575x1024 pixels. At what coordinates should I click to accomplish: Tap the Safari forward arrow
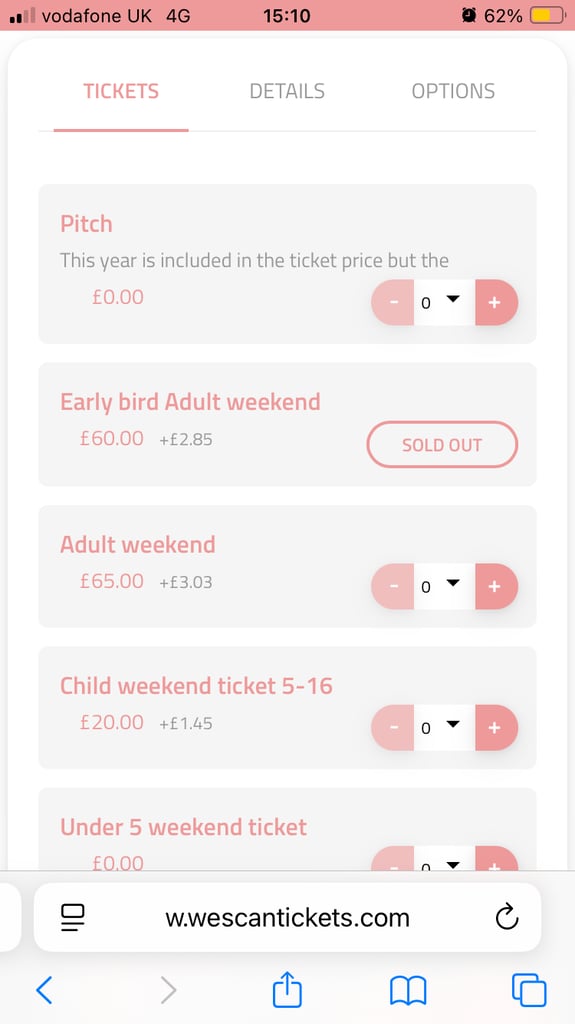pos(169,989)
